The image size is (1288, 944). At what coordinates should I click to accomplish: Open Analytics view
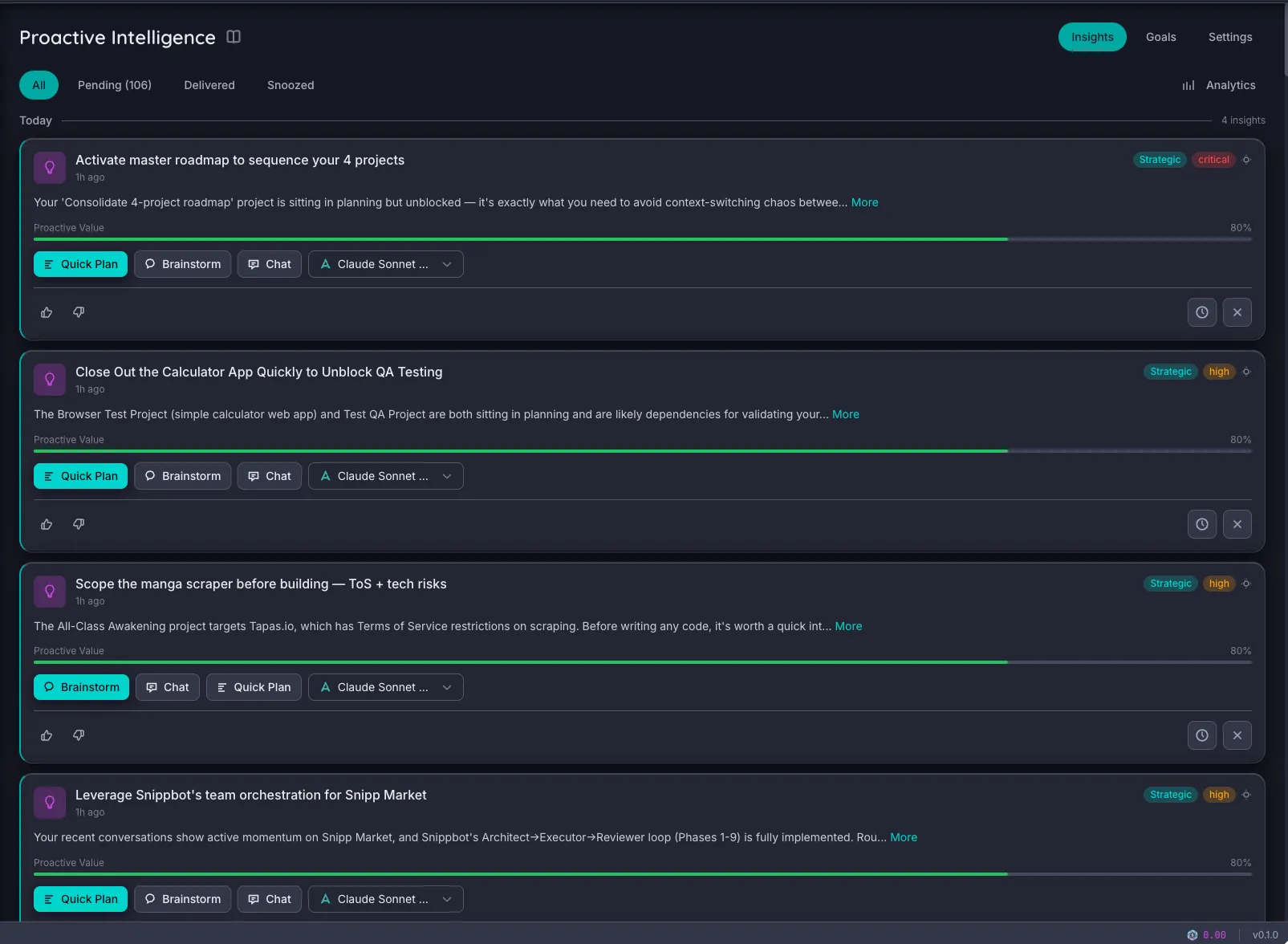point(1219,85)
